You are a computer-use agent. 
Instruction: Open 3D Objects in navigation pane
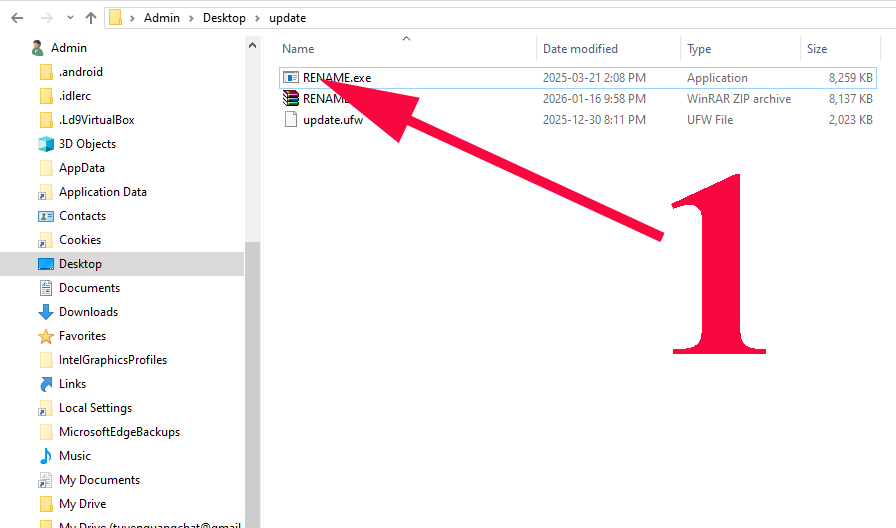[87, 144]
